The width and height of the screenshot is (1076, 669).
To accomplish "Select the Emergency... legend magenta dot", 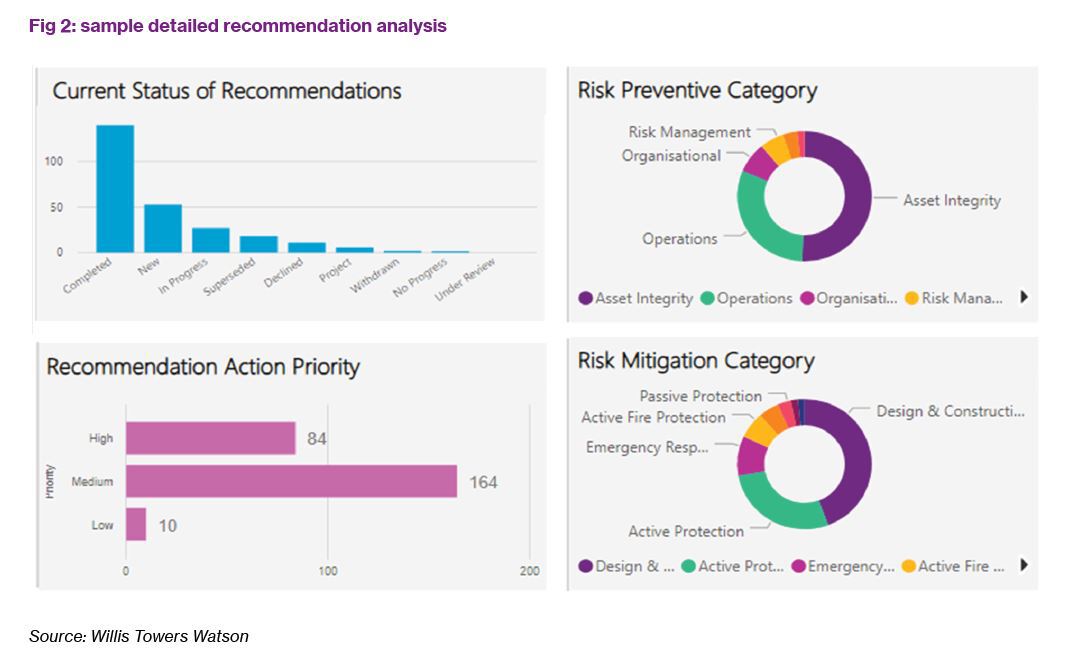I will (x=798, y=566).
